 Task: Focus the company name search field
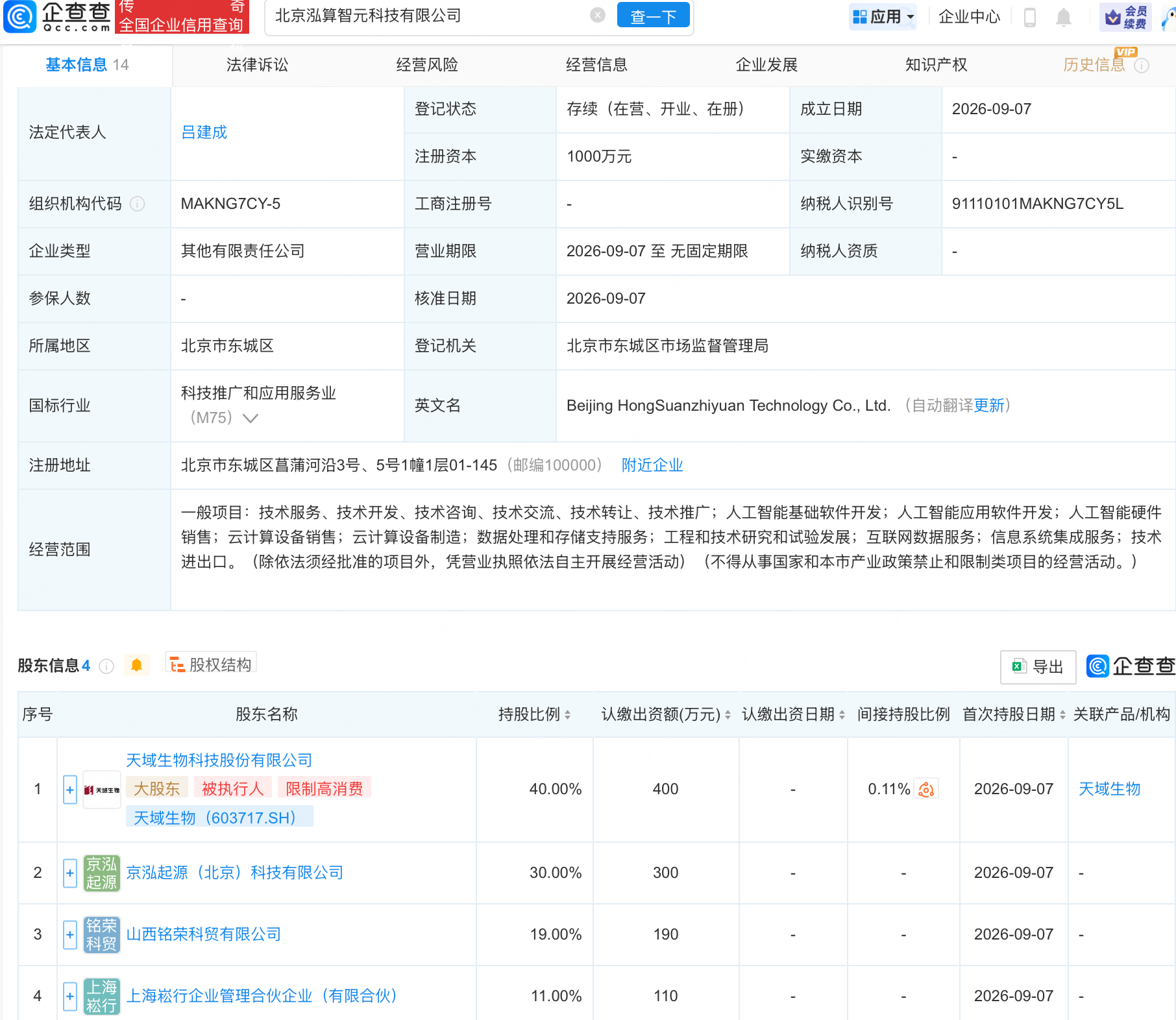428,16
